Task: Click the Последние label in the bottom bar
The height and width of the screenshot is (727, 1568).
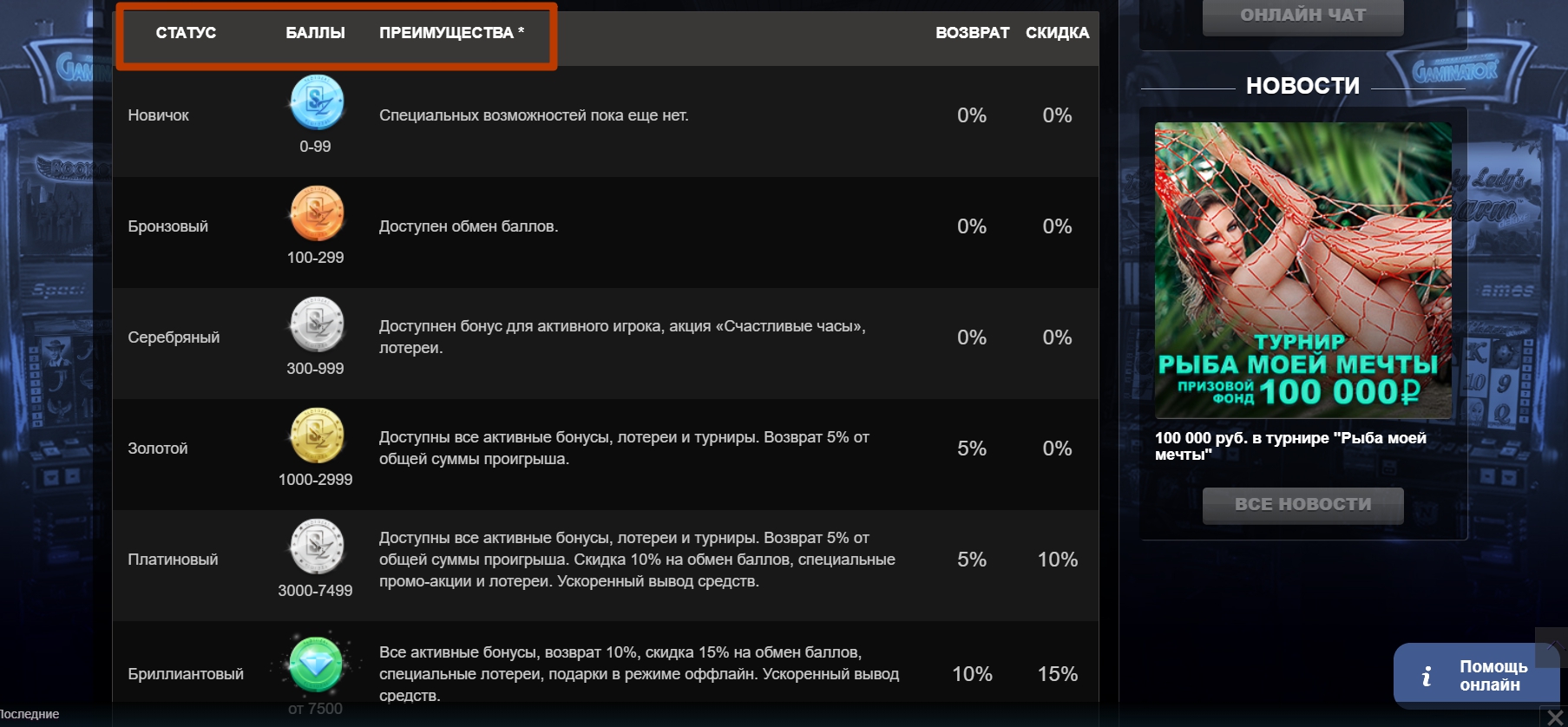Action: 30,714
